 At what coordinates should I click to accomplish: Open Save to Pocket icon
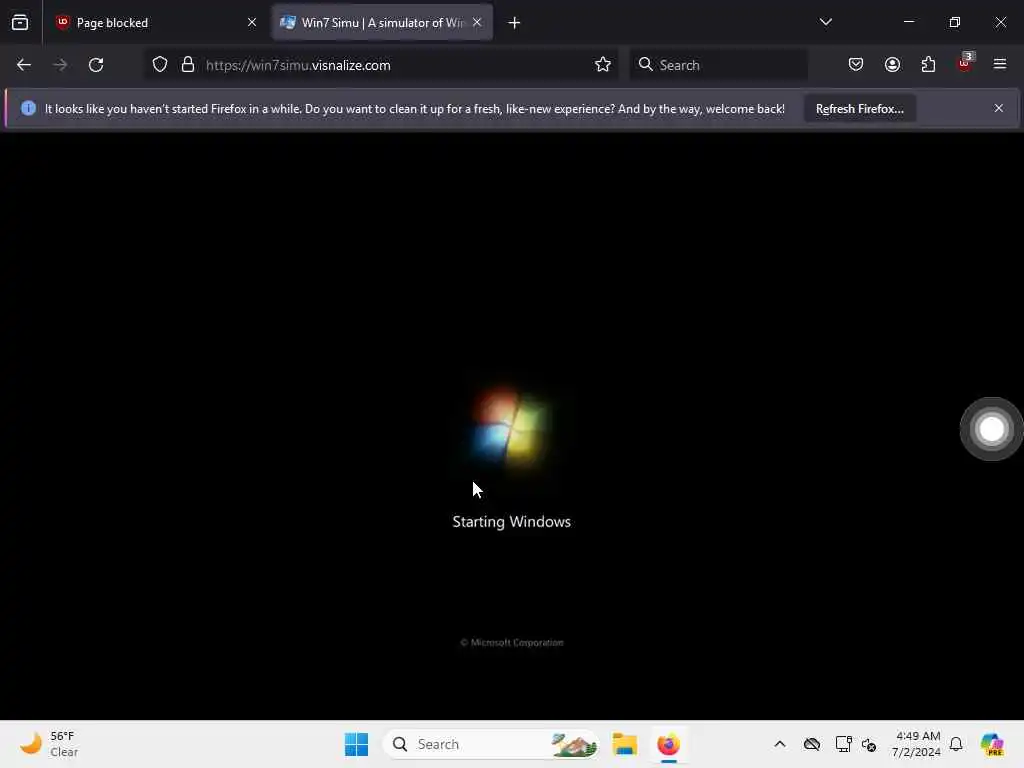(856, 65)
